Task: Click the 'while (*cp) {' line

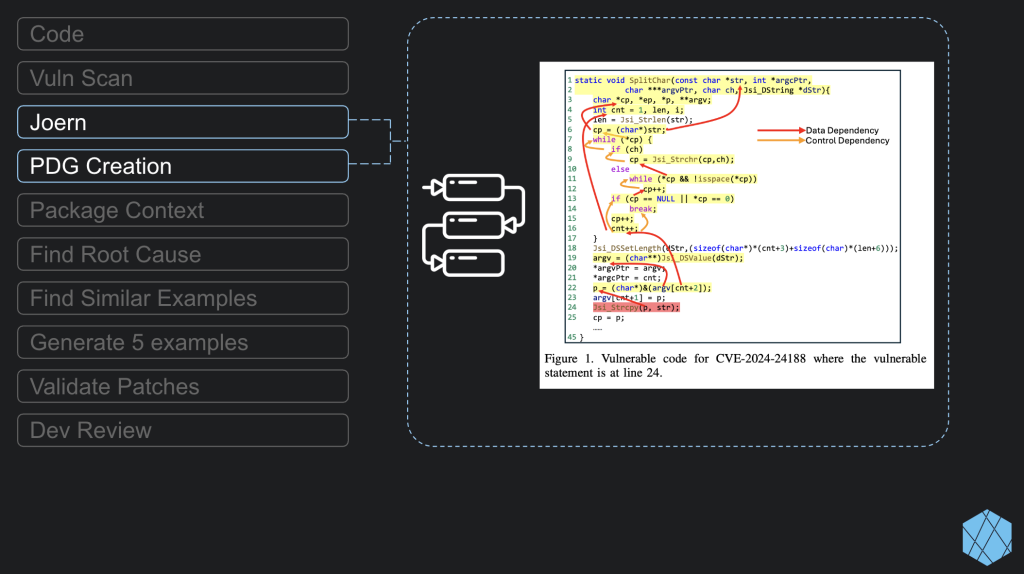Action: point(622,140)
